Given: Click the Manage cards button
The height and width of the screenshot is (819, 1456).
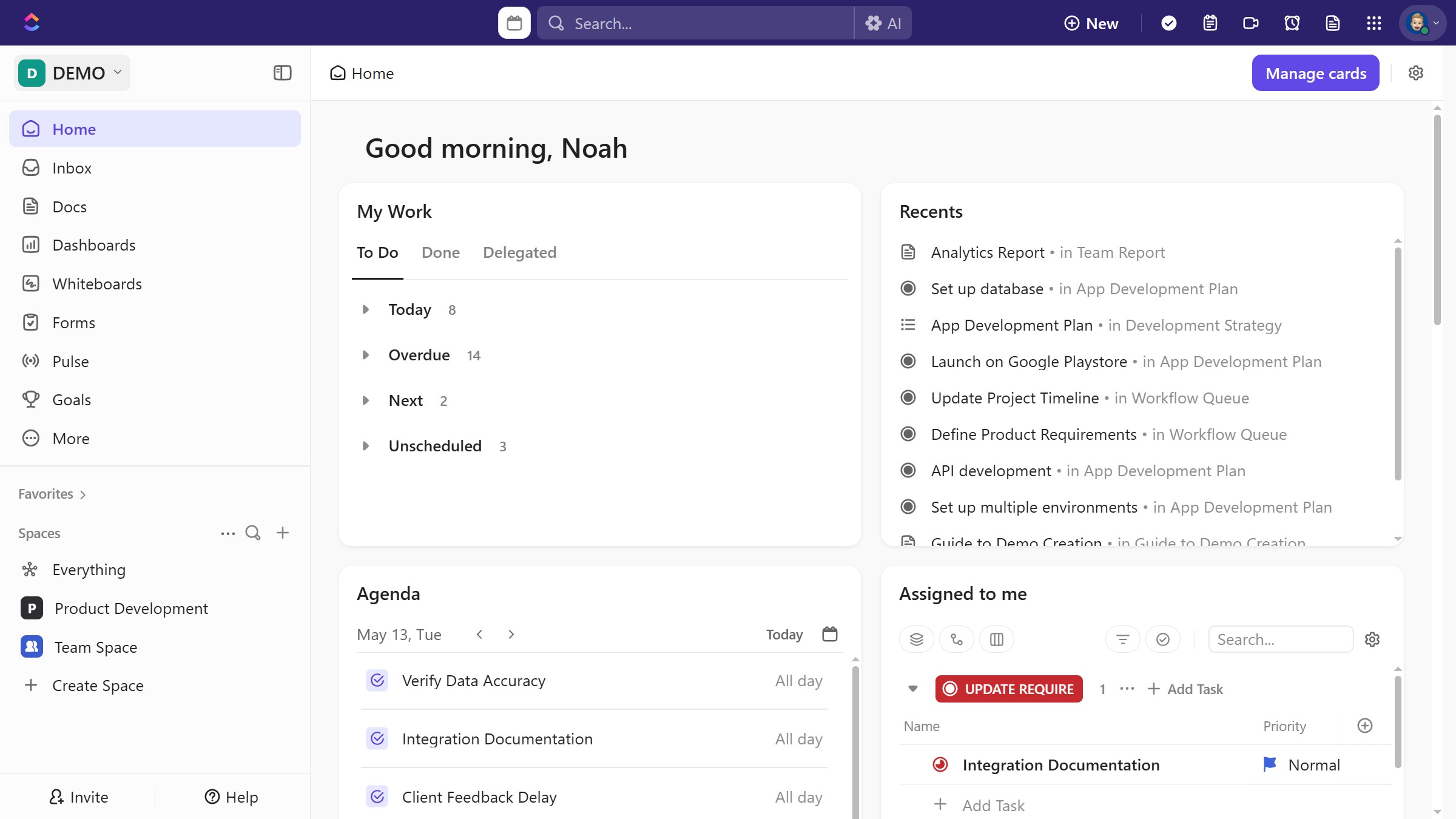Looking at the screenshot, I should tap(1315, 73).
